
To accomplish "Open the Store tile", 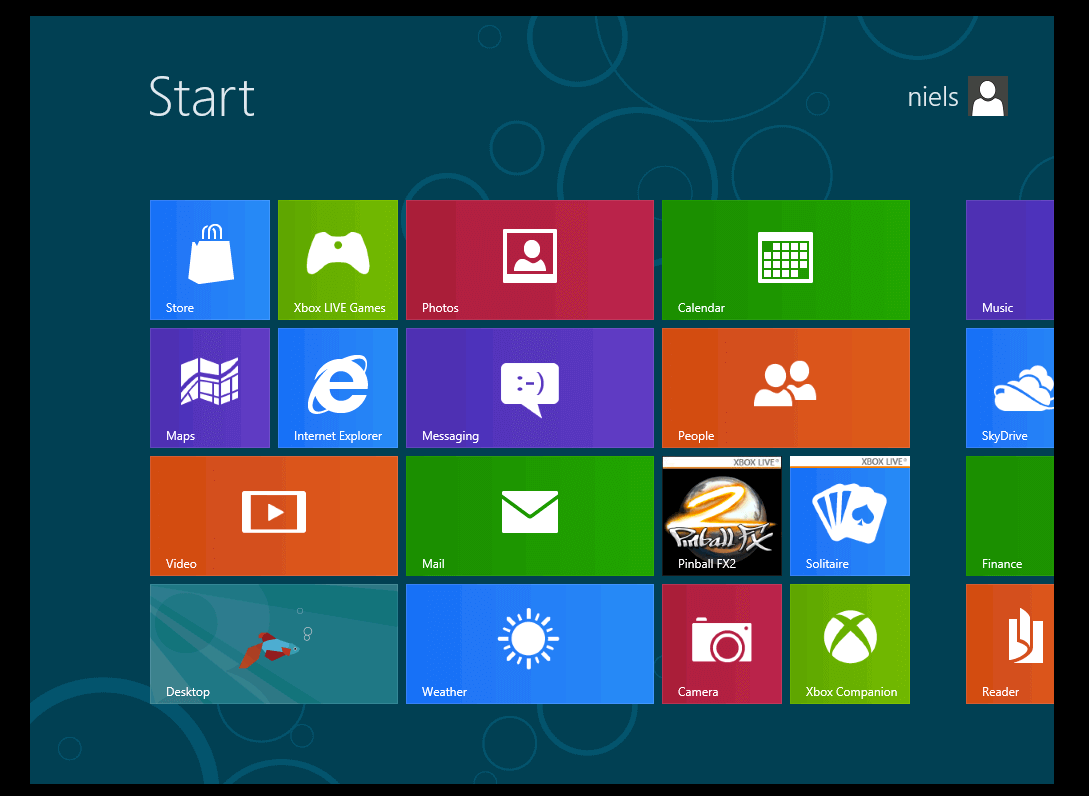I will (210, 260).
